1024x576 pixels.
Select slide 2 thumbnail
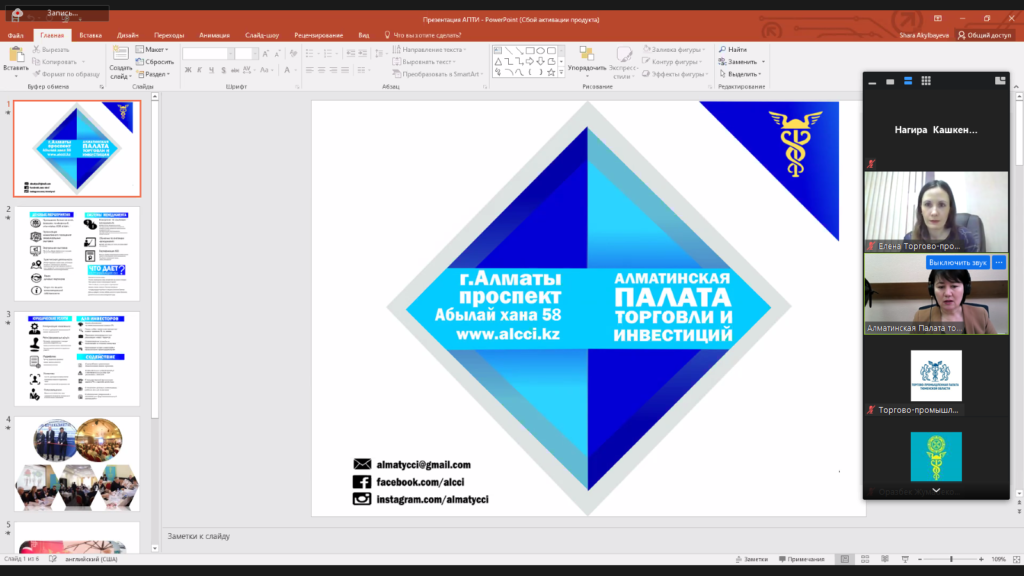(x=77, y=254)
